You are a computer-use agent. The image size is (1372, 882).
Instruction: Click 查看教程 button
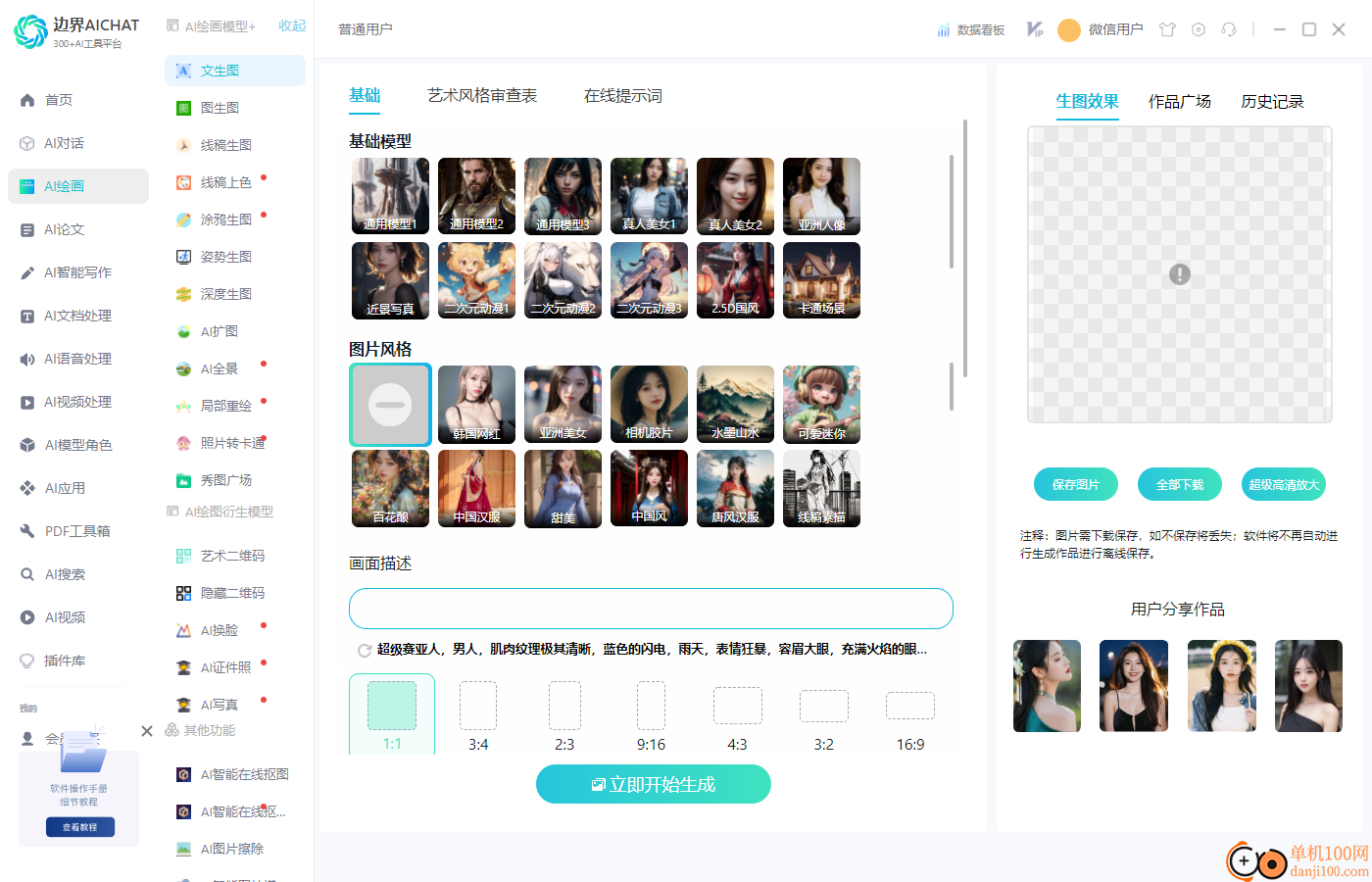tap(80, 827)
